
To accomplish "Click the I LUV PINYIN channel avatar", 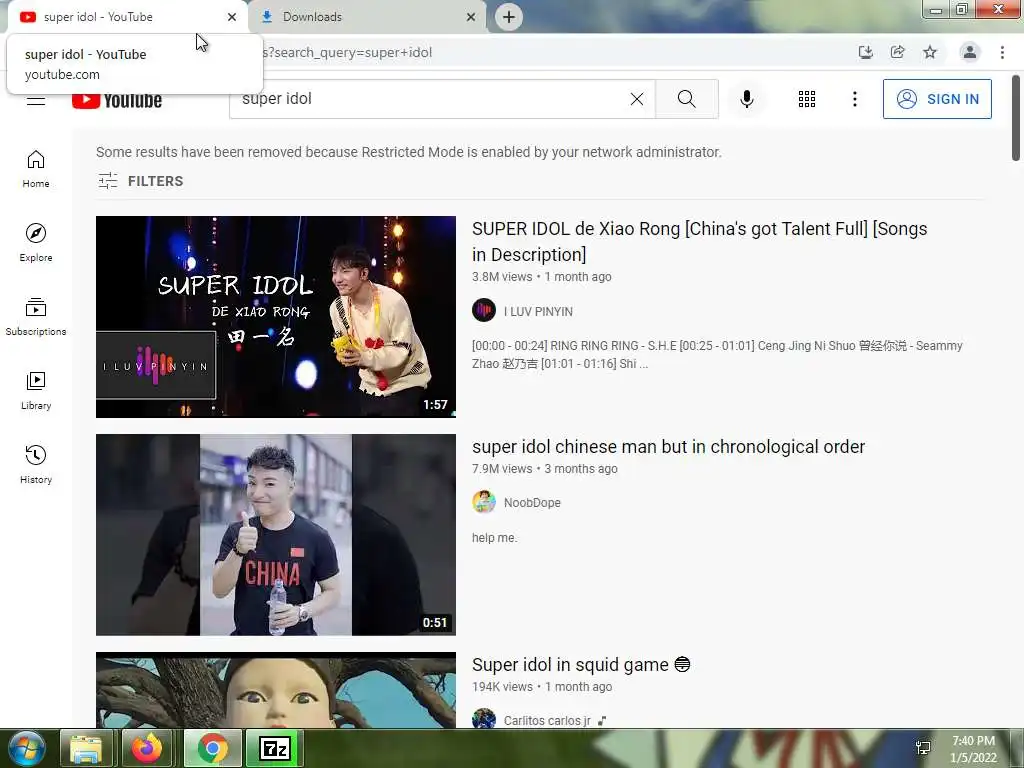I will click(x=484, y=310).
